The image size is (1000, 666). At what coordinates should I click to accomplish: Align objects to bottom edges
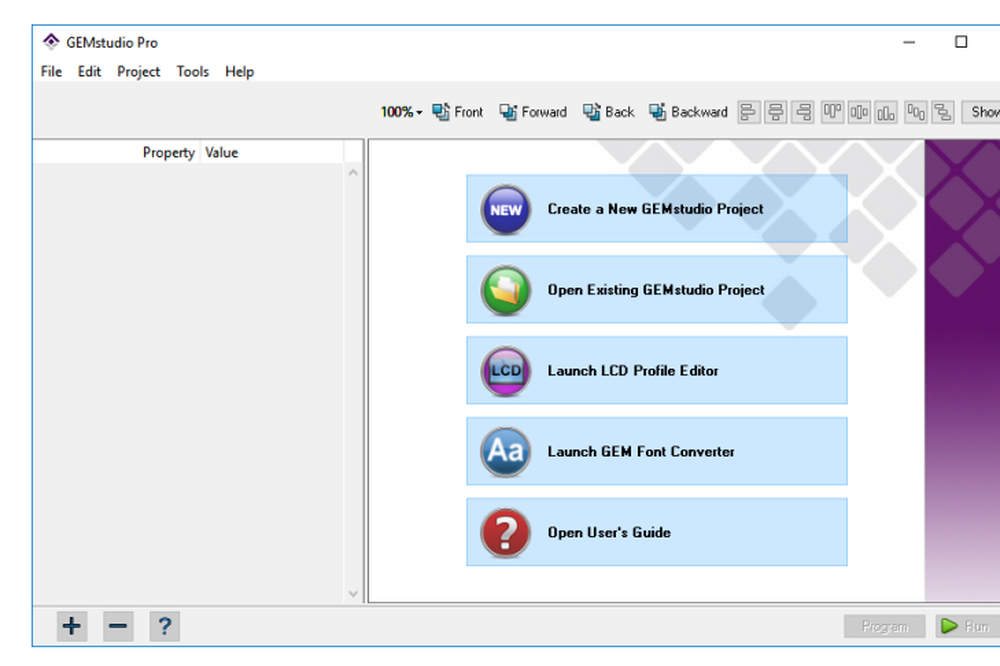click(885, 112)
